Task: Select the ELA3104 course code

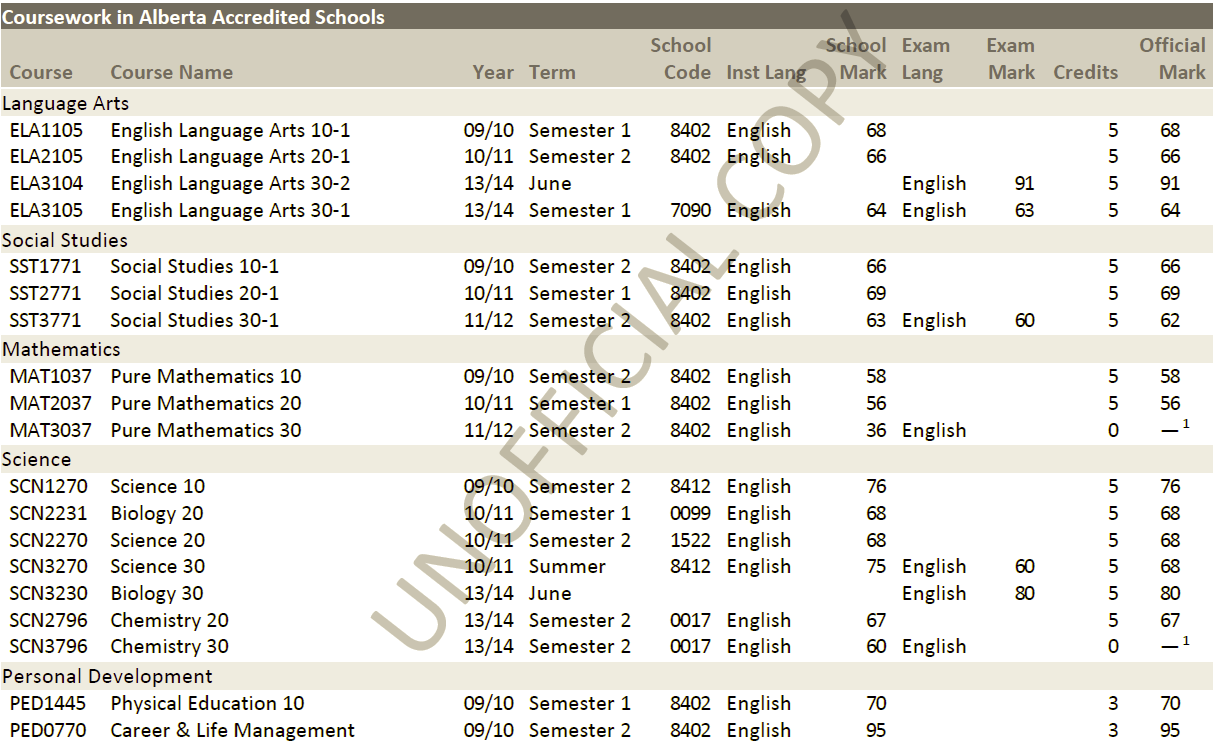Action: (x=46, y=184)
